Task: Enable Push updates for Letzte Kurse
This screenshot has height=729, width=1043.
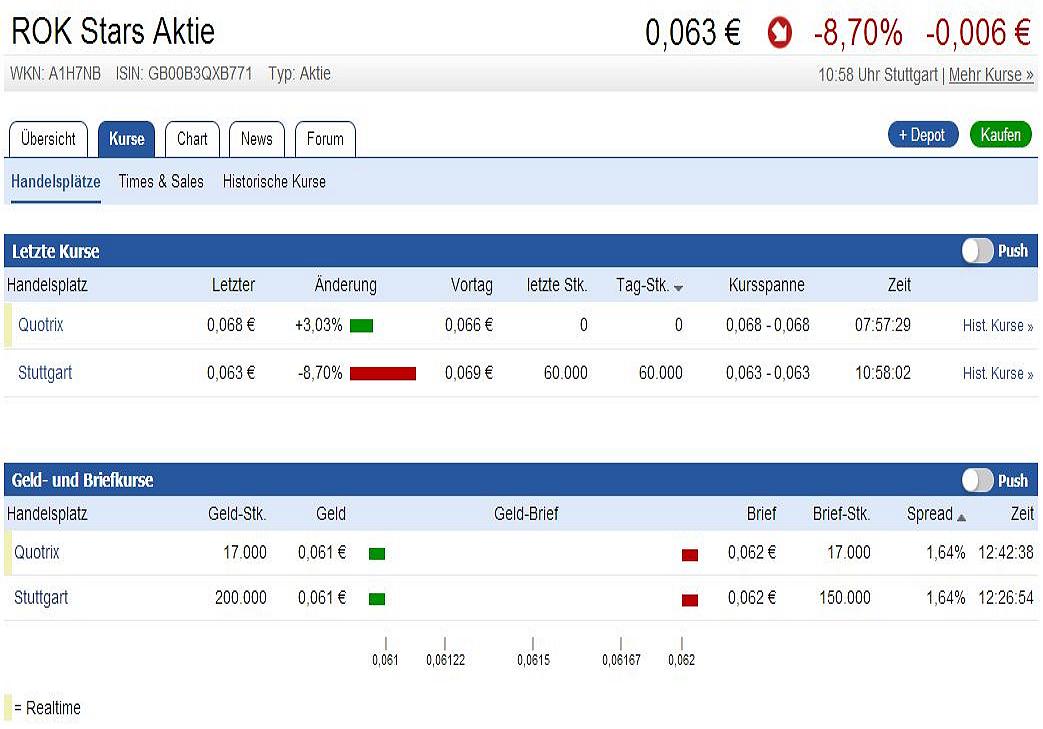Action: coord(978,251)
